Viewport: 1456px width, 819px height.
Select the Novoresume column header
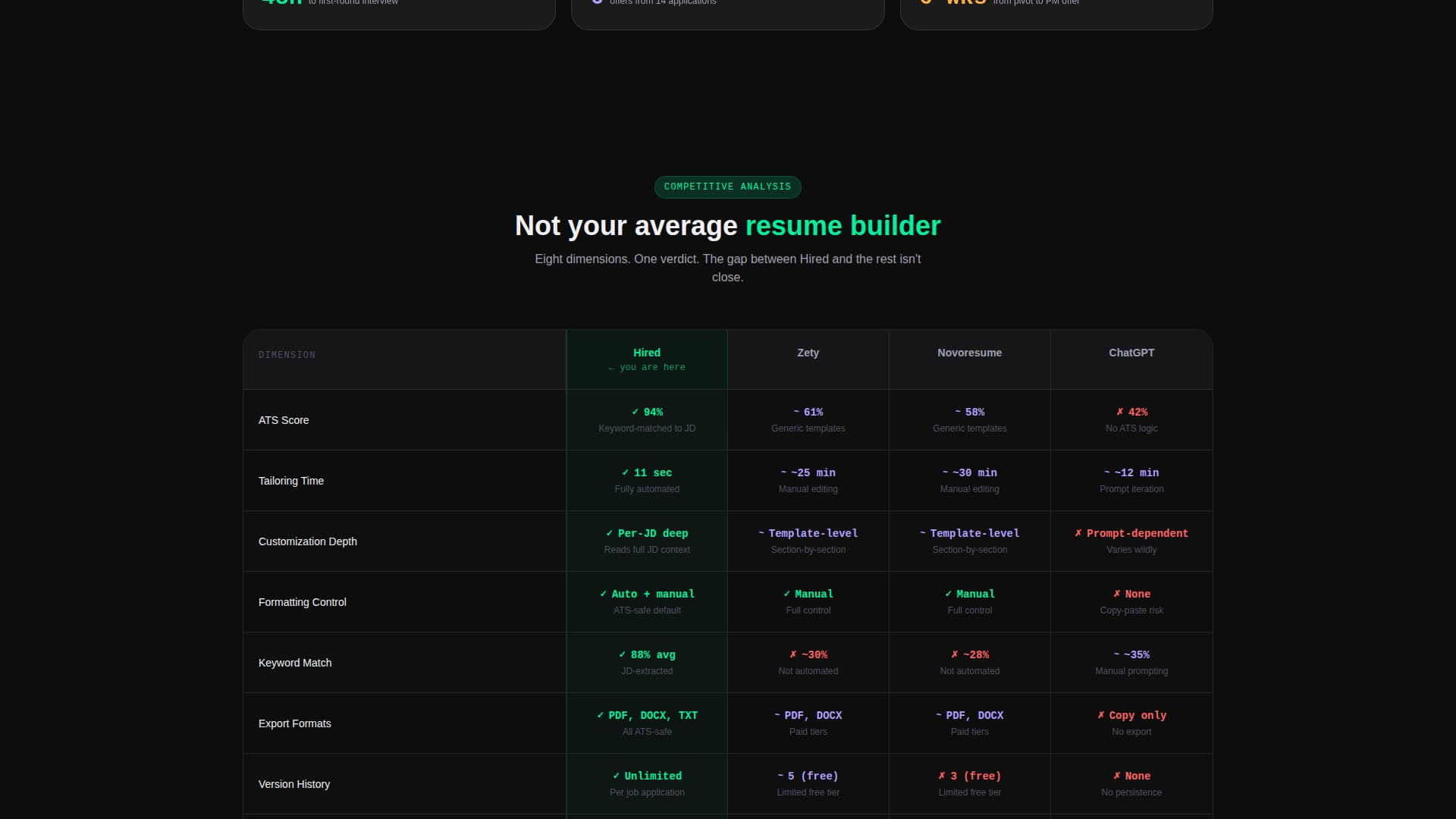click(970, 359)
